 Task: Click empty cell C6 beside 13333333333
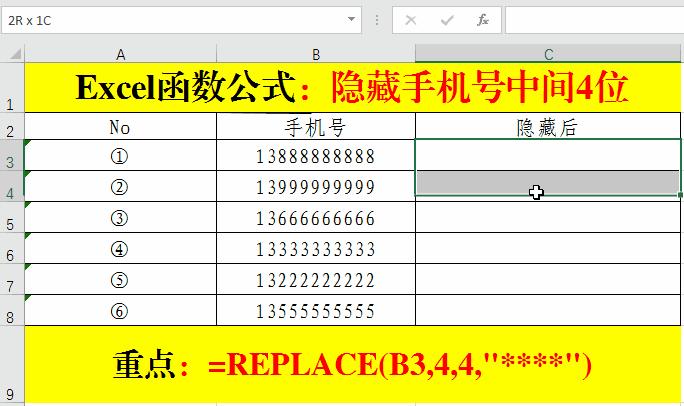click(548, 248)
